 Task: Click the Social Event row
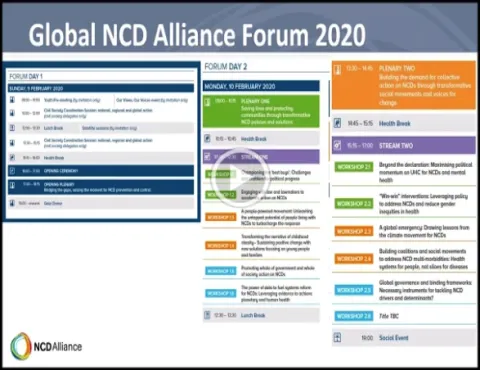point(404,338)
